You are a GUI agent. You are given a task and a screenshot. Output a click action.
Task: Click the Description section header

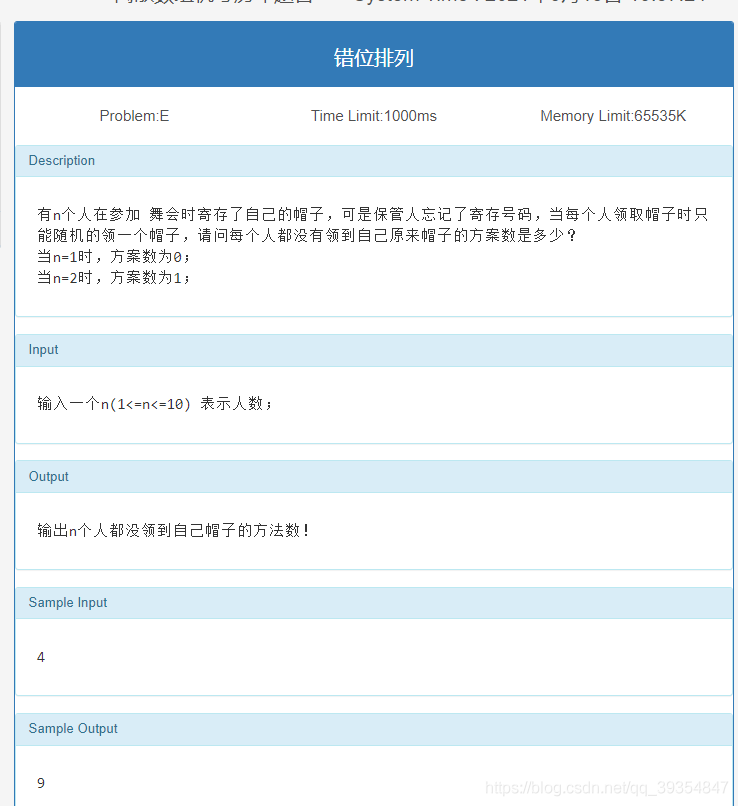point(374,161)
